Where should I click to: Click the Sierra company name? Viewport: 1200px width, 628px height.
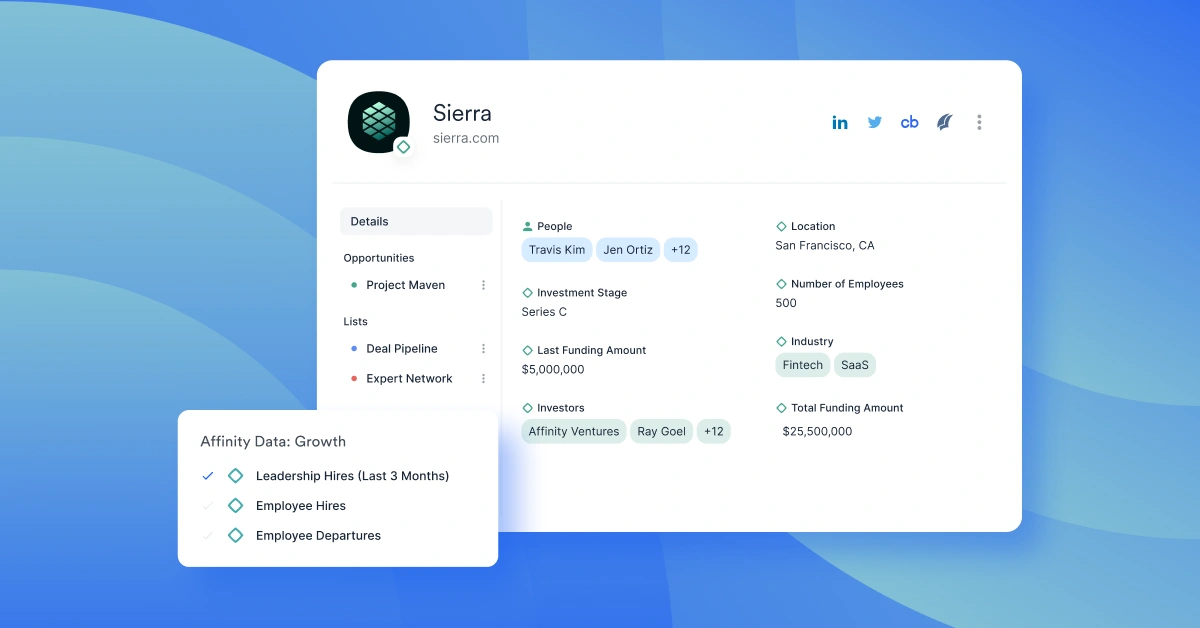pyautogui.click(x=462, y=113)
